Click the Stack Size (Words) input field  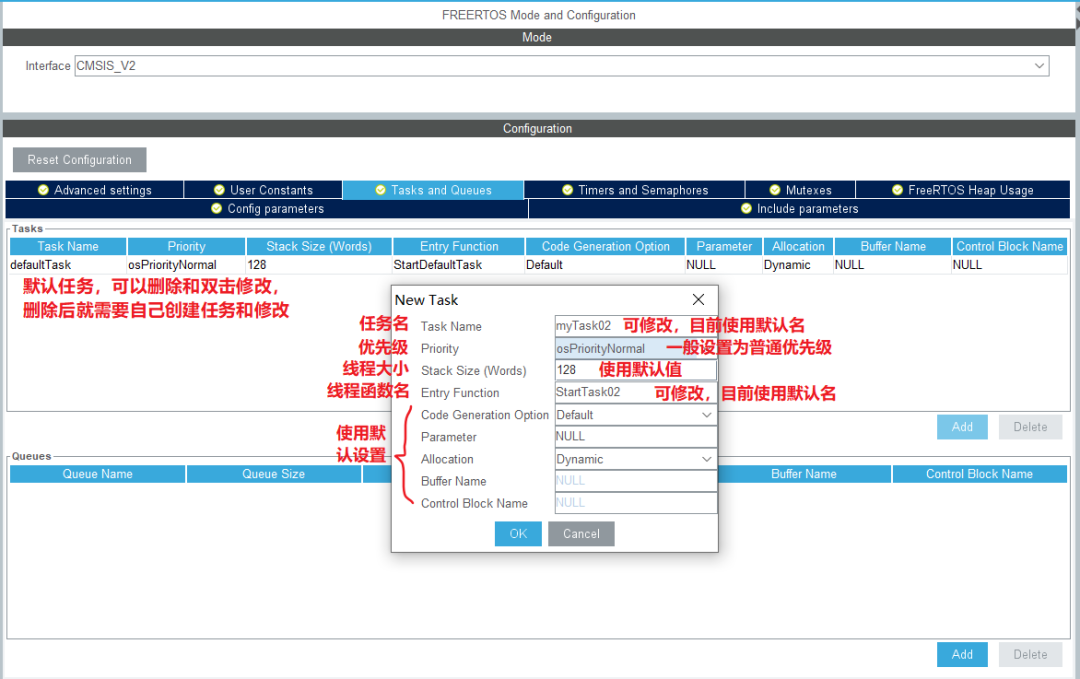click(636, 370)
